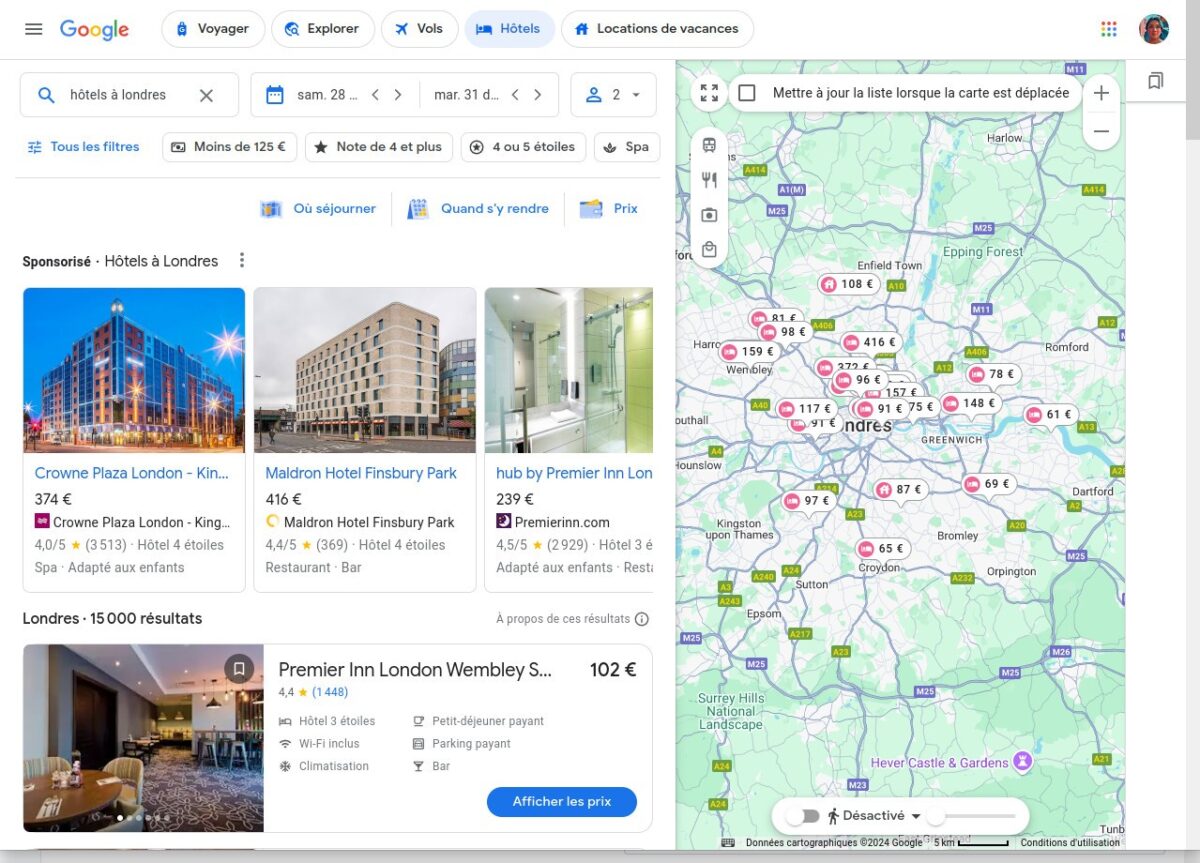
Task: Open Tous les filtres panel
Action: [83, 147]
